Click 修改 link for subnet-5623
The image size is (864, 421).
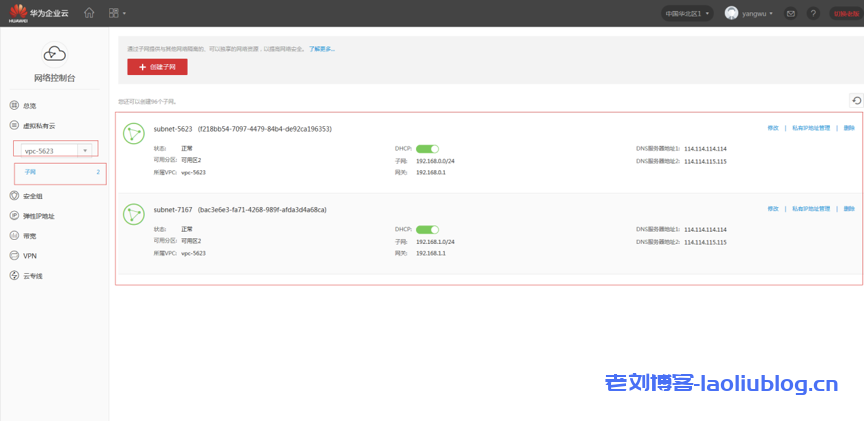[x=772, y=128]
